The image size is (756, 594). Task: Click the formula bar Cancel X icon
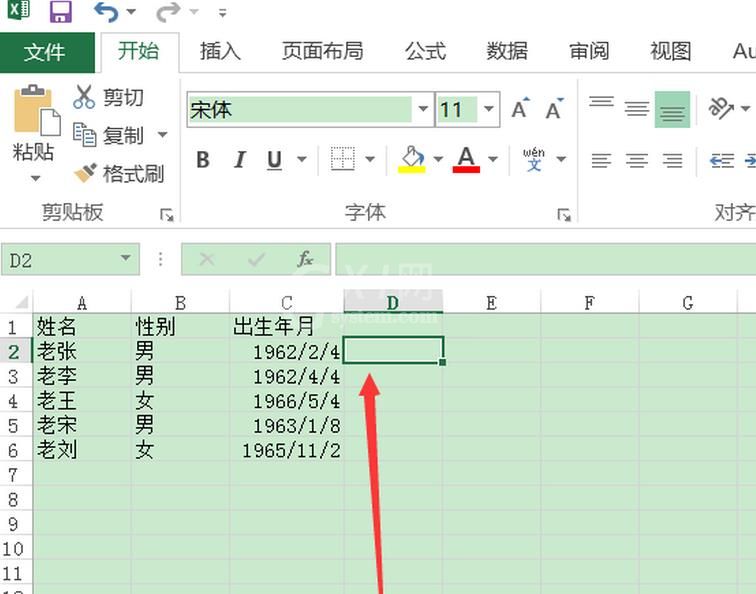click(x=207, y=259)
